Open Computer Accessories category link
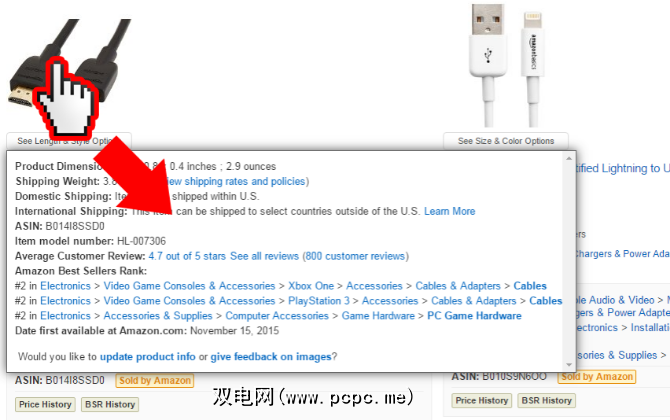 [277, 316]
